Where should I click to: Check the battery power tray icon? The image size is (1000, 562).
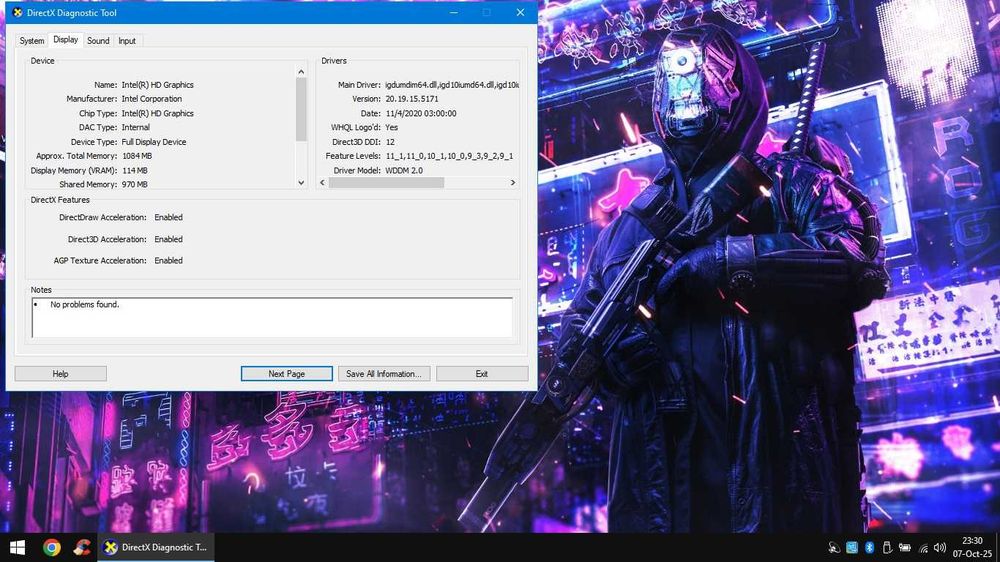click(x=904, y=547)
